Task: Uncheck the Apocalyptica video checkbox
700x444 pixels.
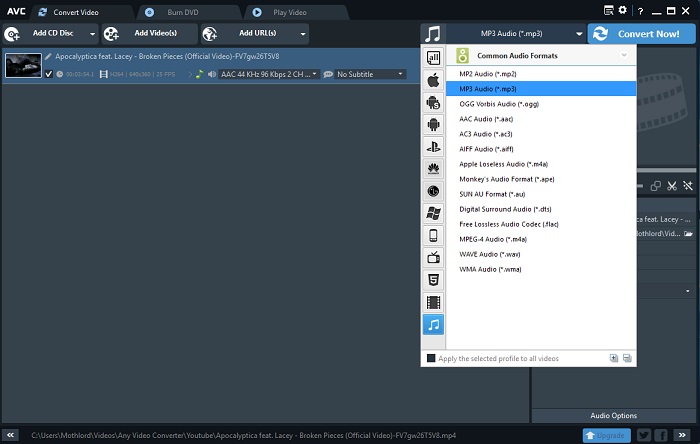Action: point(49,74)
